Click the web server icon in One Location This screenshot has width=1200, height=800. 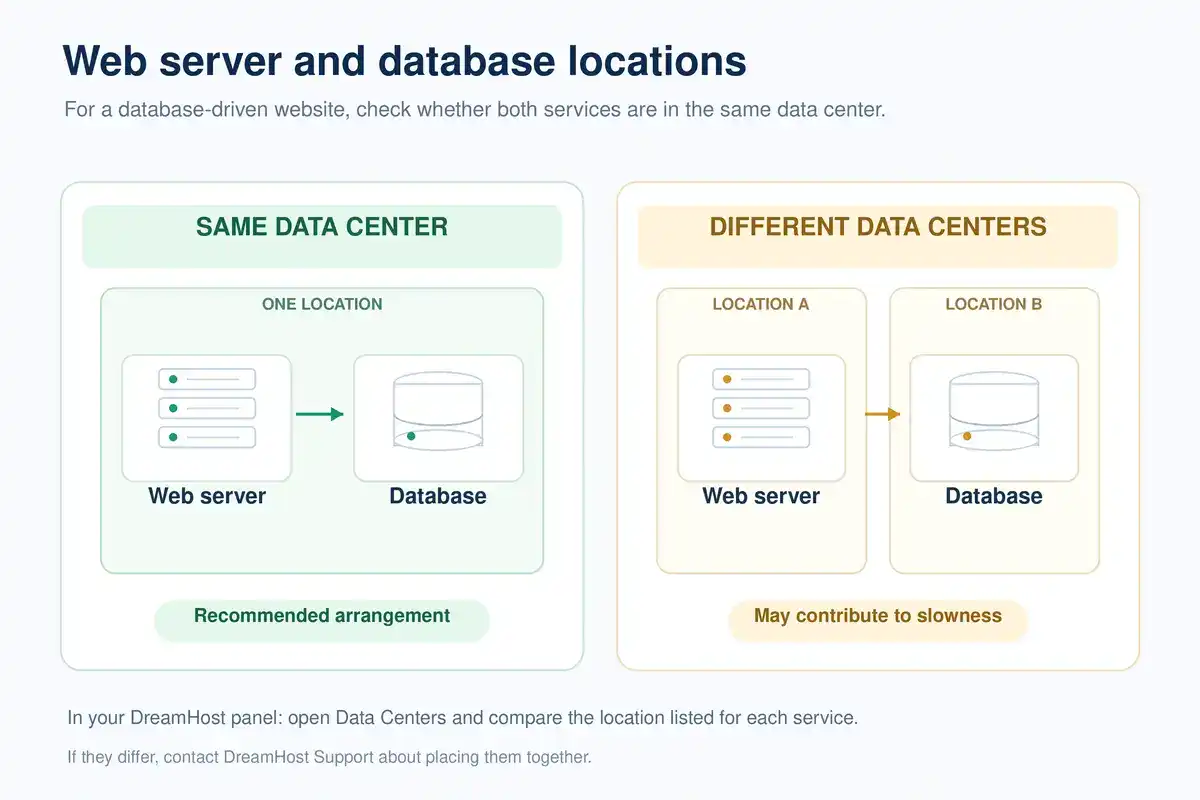point(207,408)
